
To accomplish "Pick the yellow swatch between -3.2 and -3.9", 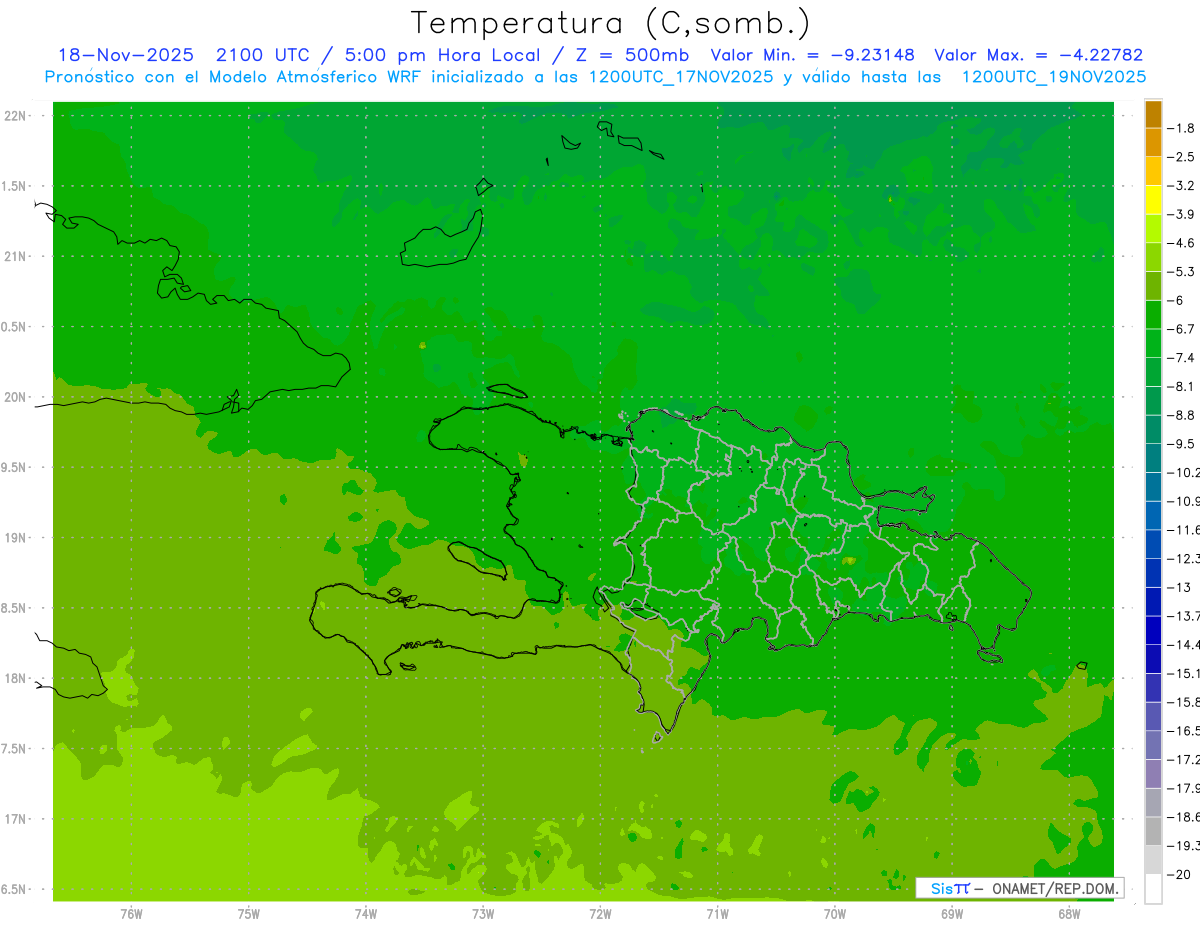I will tap(1153, 200).
